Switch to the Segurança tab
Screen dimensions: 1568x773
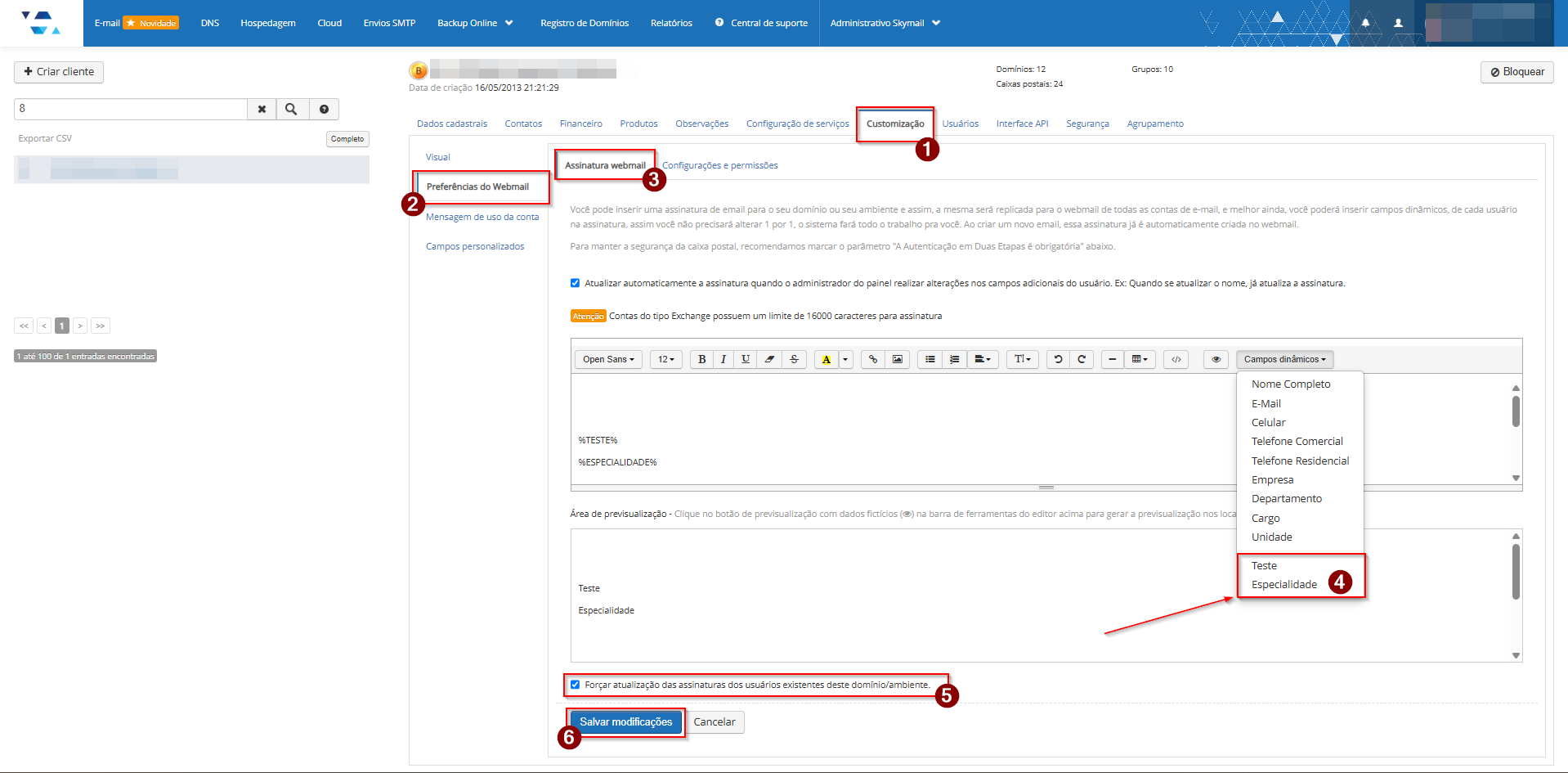1086,124
